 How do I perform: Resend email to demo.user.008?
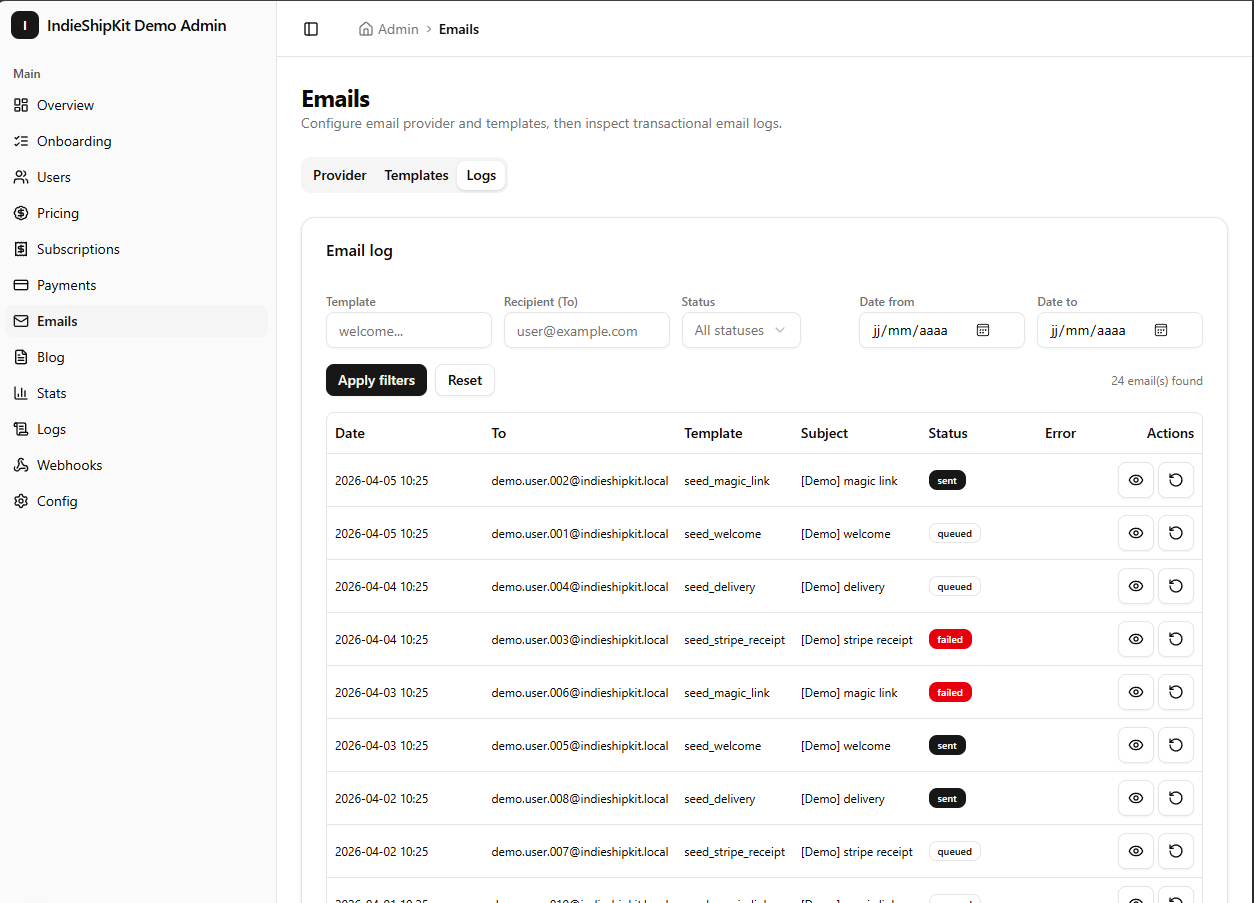click(x=1176, y=798)
